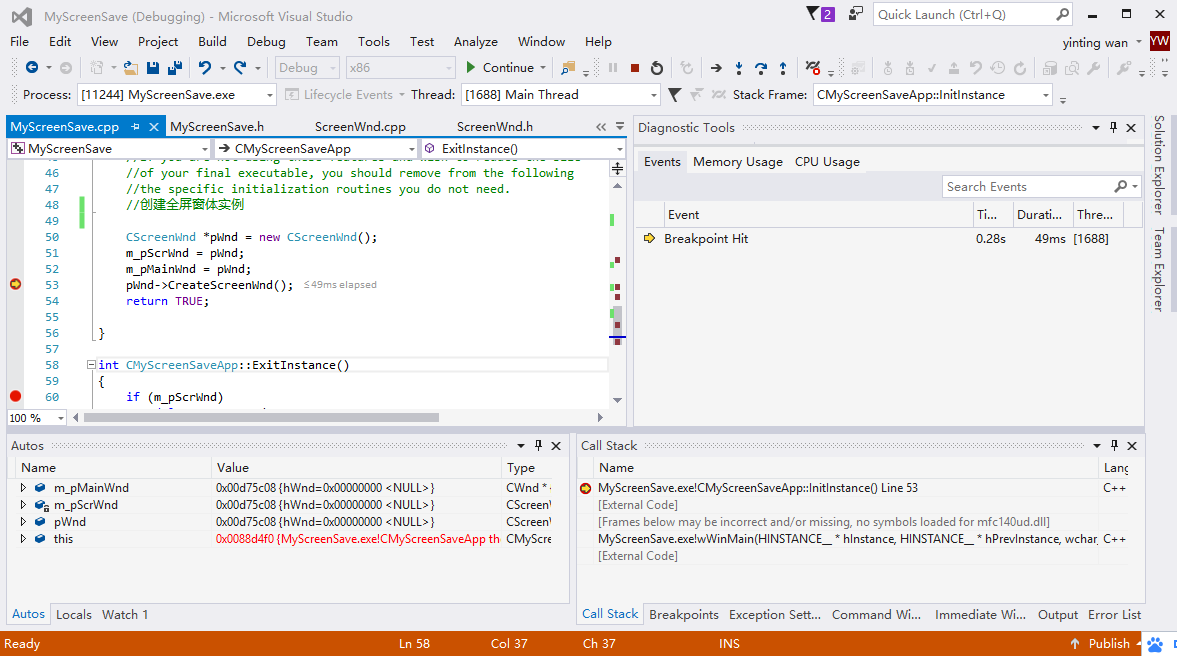Click the Open File folder icon

tap(131, 68)
